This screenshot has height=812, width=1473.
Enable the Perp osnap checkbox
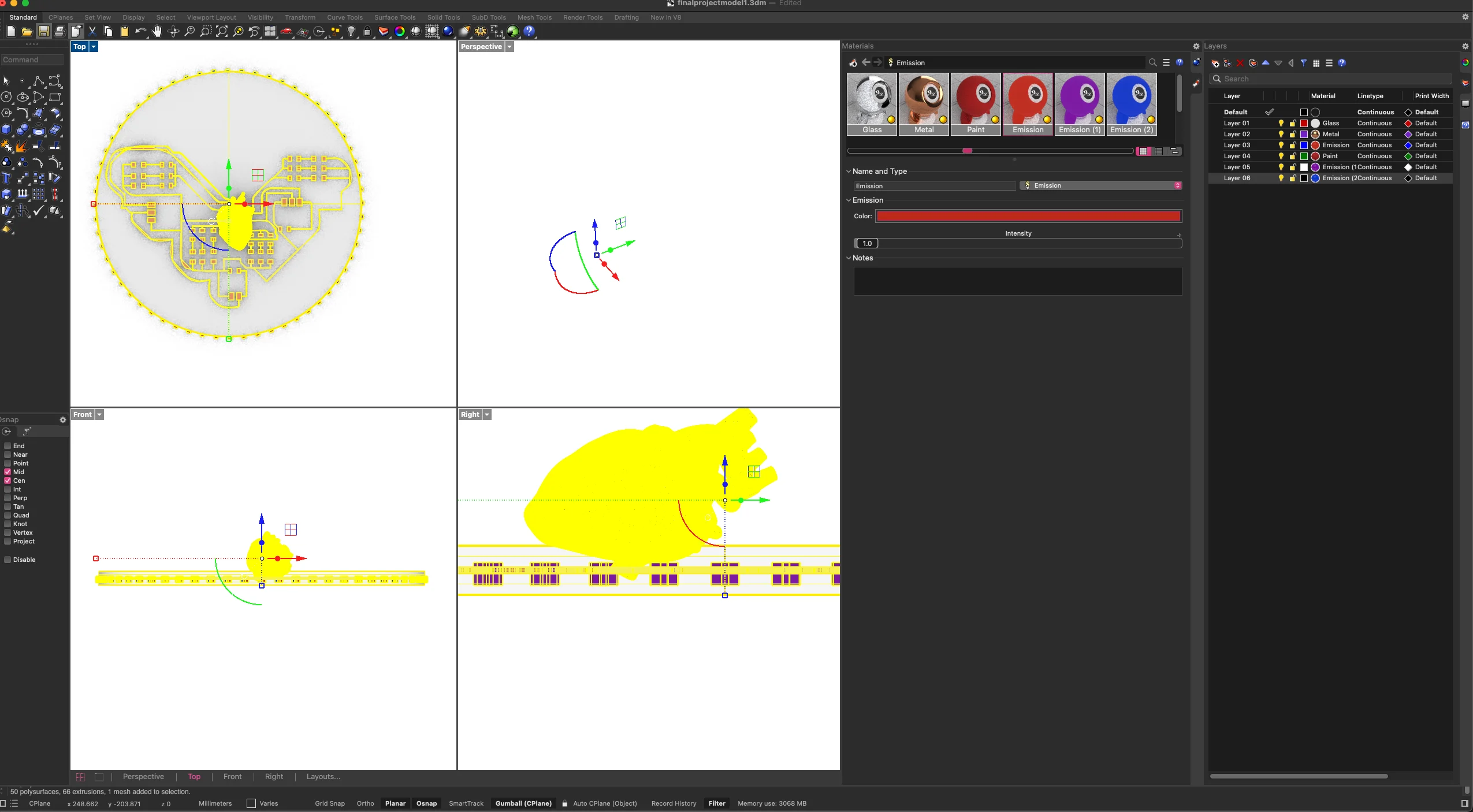click(x=8, y=498)
